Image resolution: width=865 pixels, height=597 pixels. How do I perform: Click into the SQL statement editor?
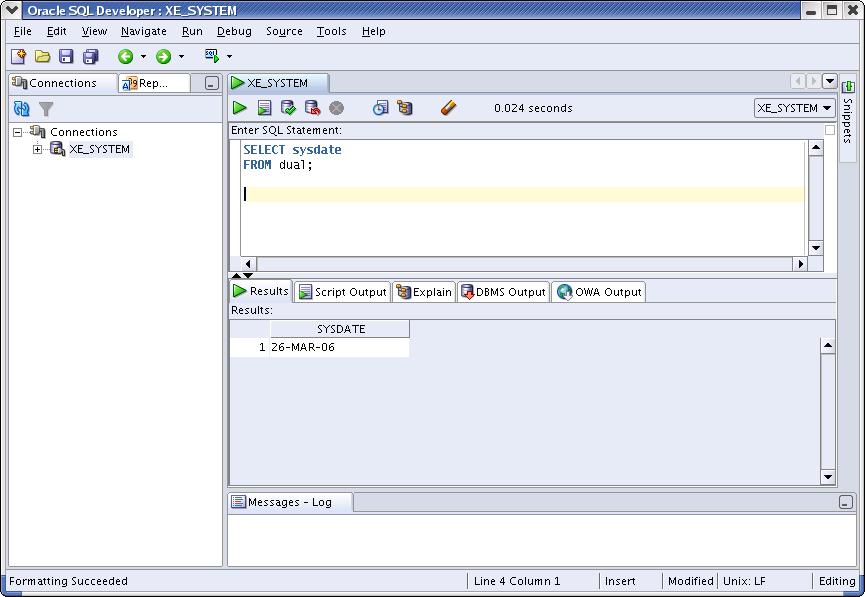524,198
